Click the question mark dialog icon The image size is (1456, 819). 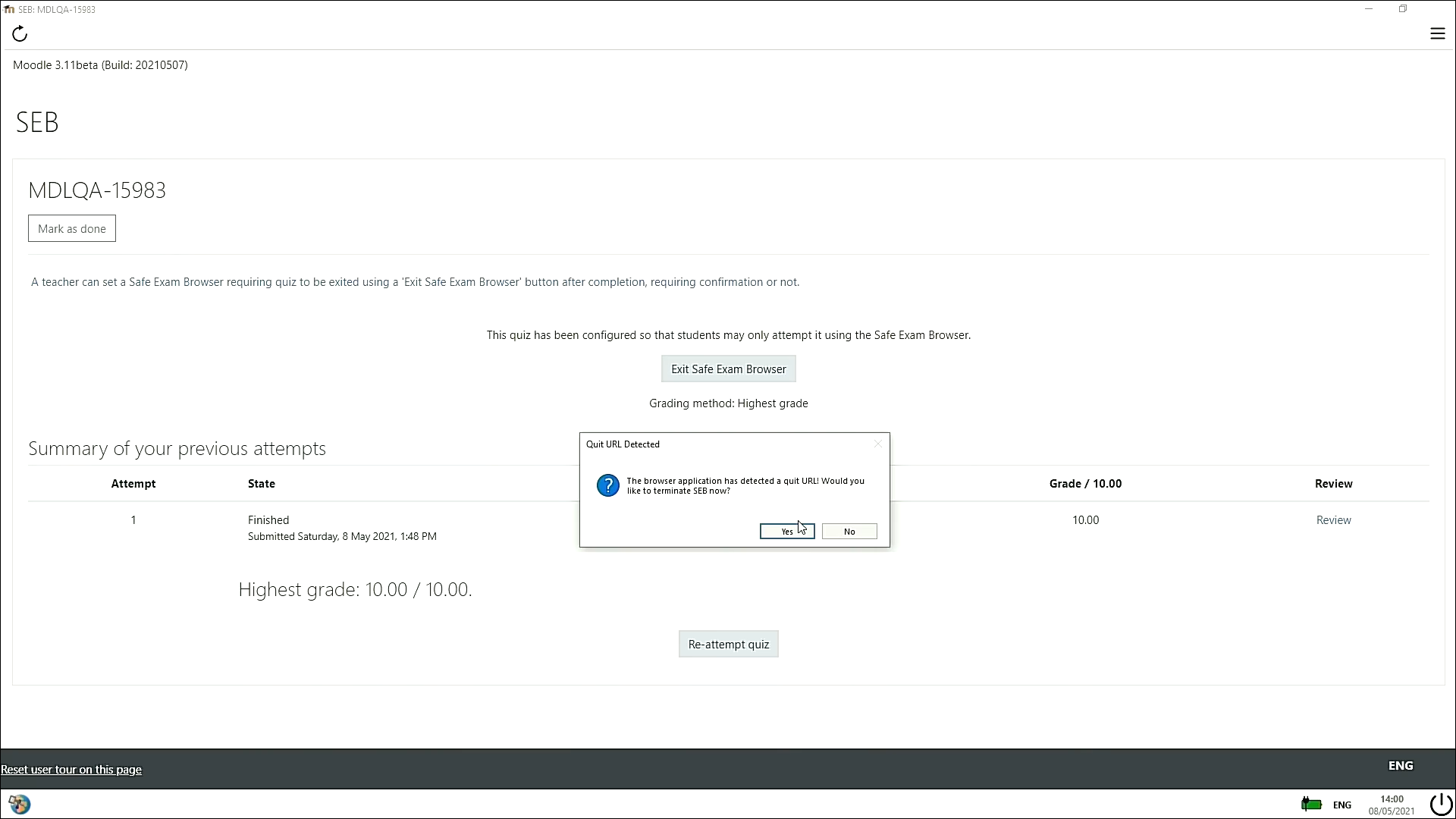[608, 485]
